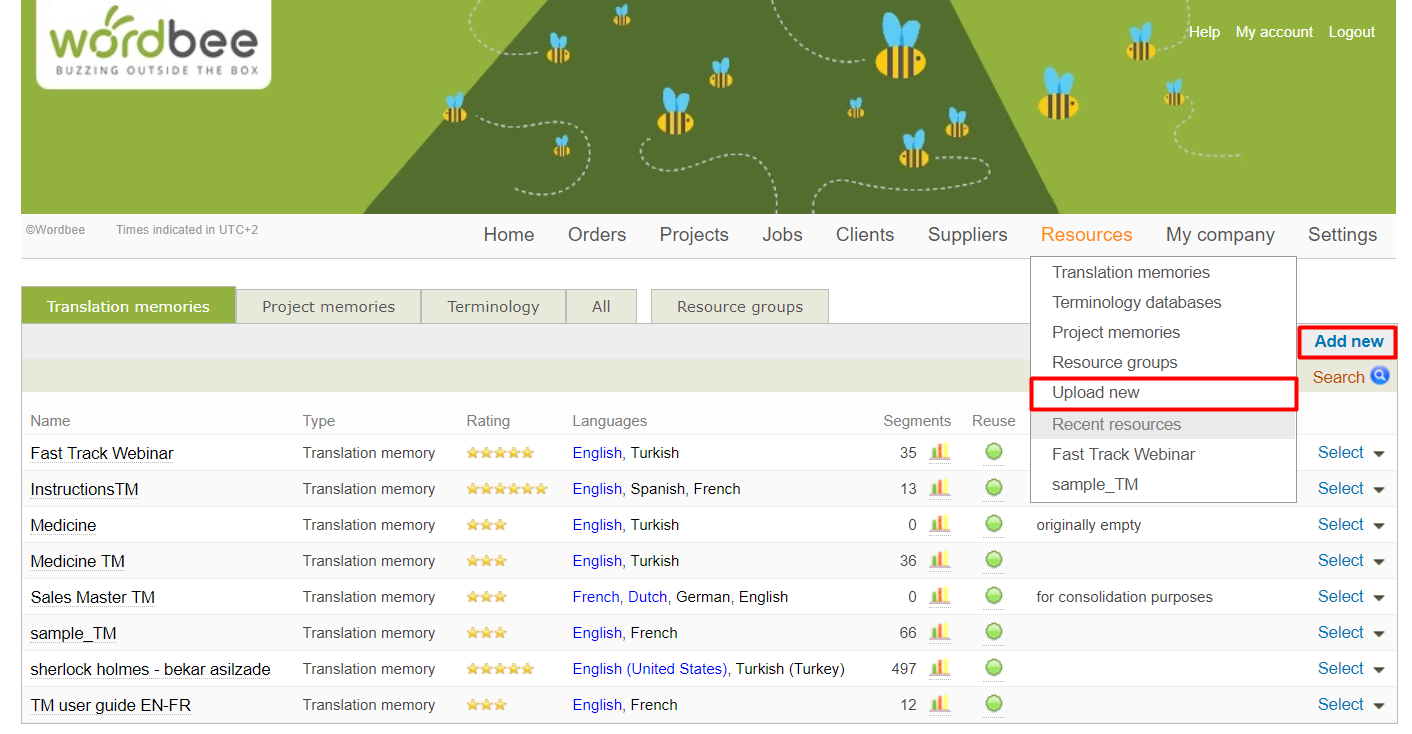Click green reuse status for TM user guide EN-FR
The width and height of the screenshot is (1412, 734).
[993, 704]
